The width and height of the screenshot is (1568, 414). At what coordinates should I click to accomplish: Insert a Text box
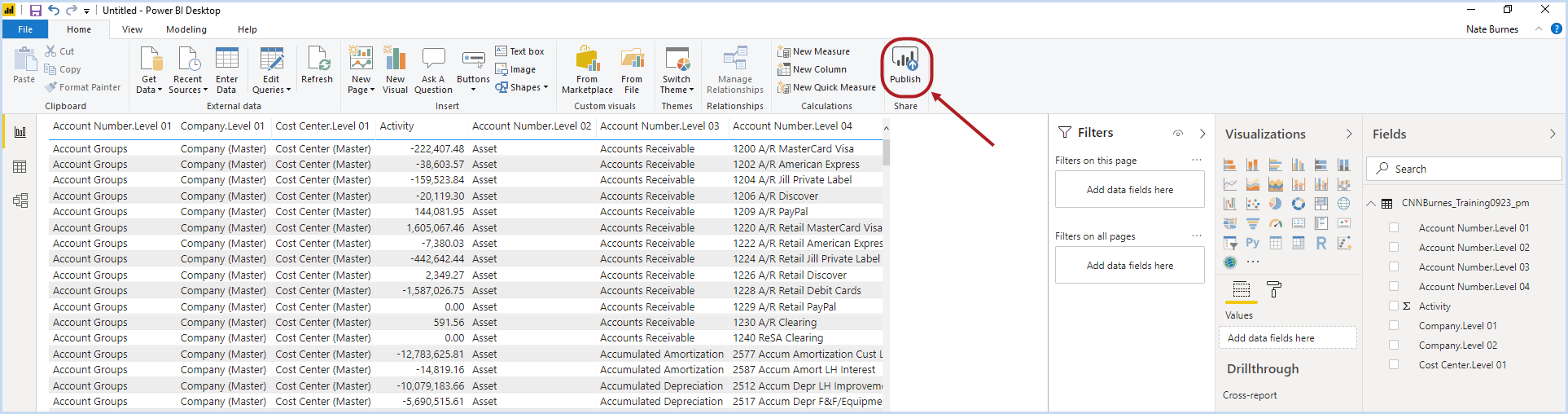[519, 51]
